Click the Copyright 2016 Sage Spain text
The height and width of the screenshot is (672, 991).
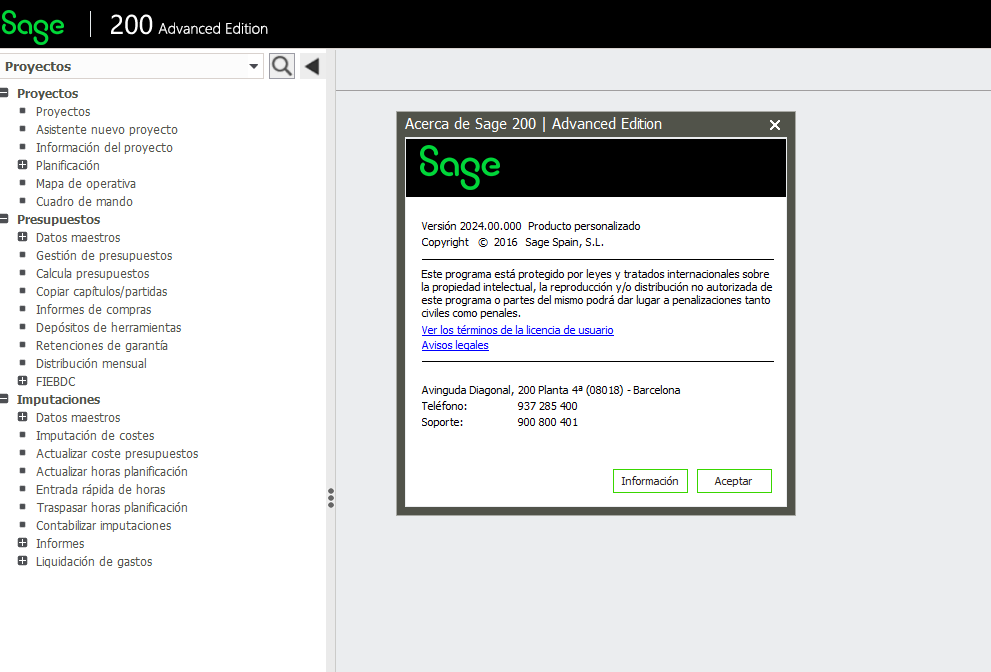513,242
